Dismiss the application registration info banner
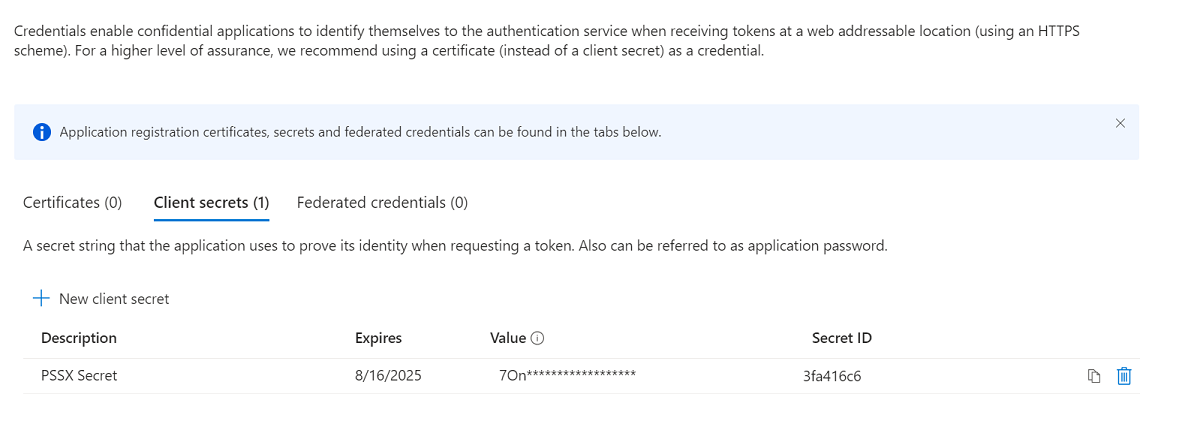1182x430 pixels. [x=1120, y=124]
